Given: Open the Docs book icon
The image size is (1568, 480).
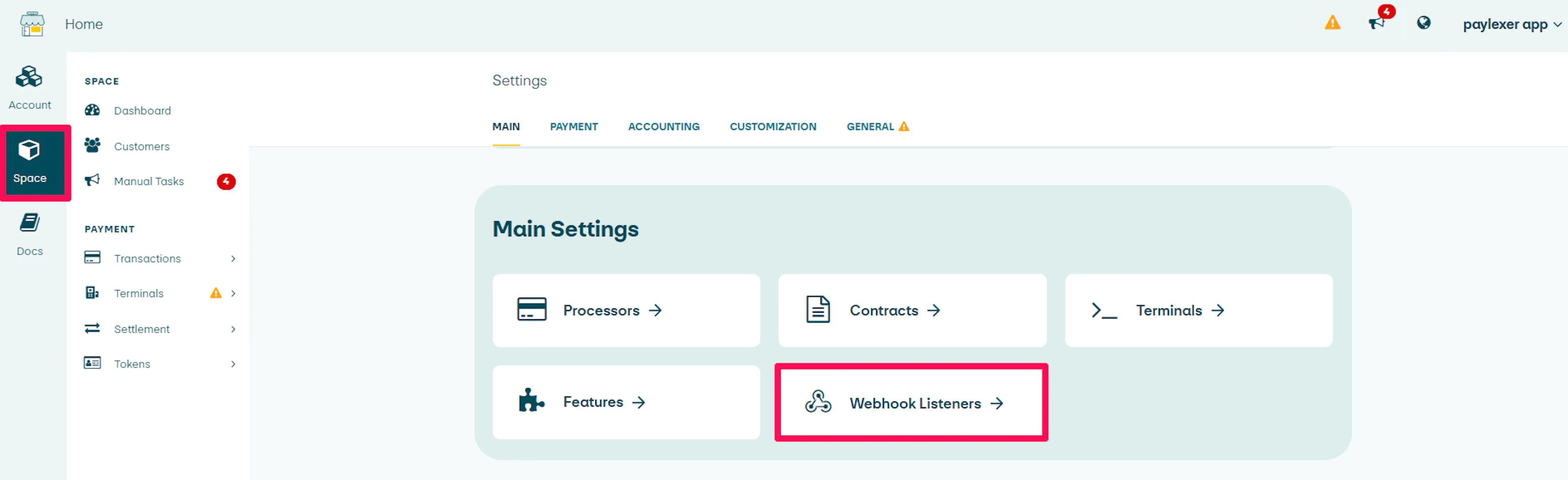Looking at the screenshot, I should (29, 223).
